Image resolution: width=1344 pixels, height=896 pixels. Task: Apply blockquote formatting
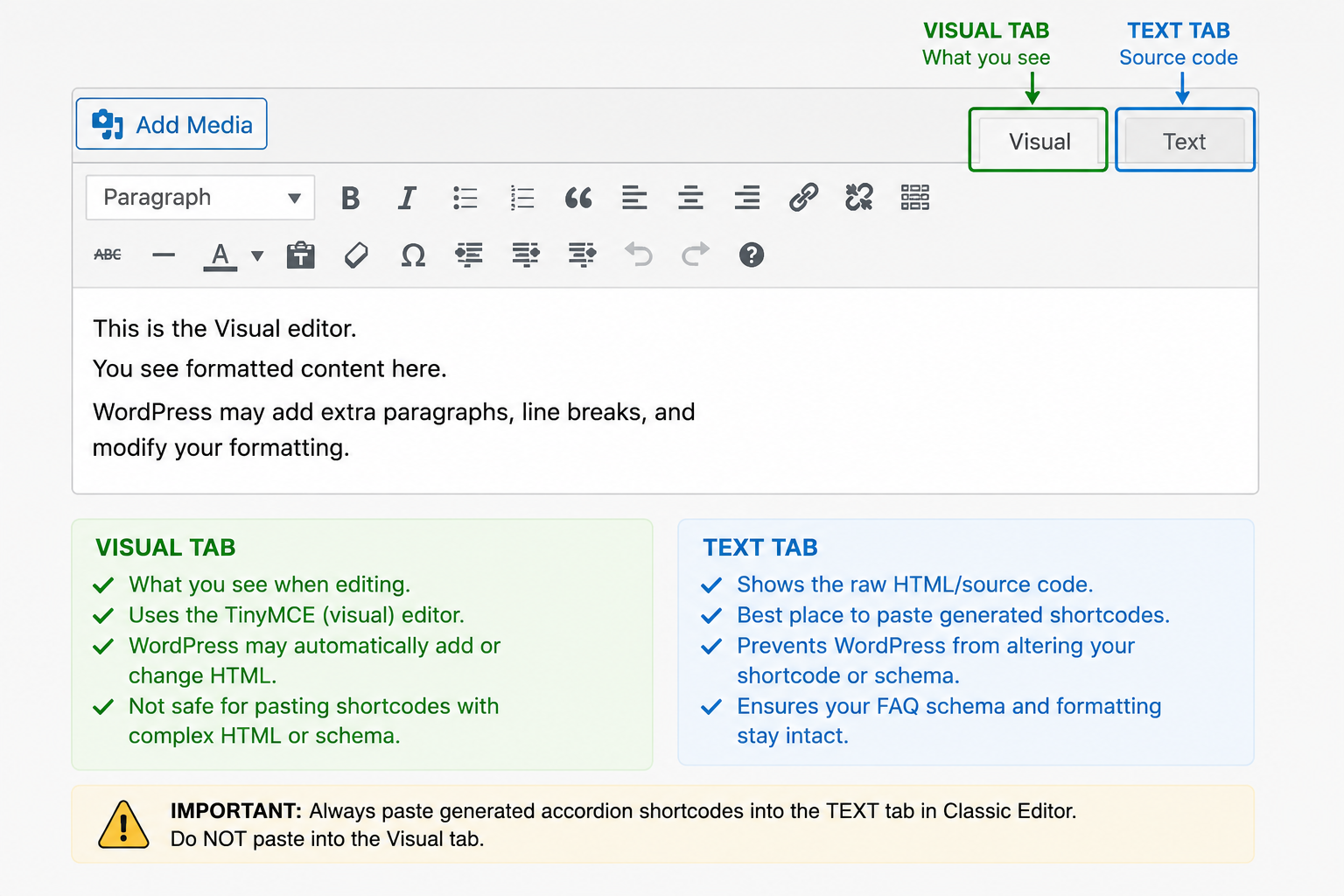[x=578, y=198]
